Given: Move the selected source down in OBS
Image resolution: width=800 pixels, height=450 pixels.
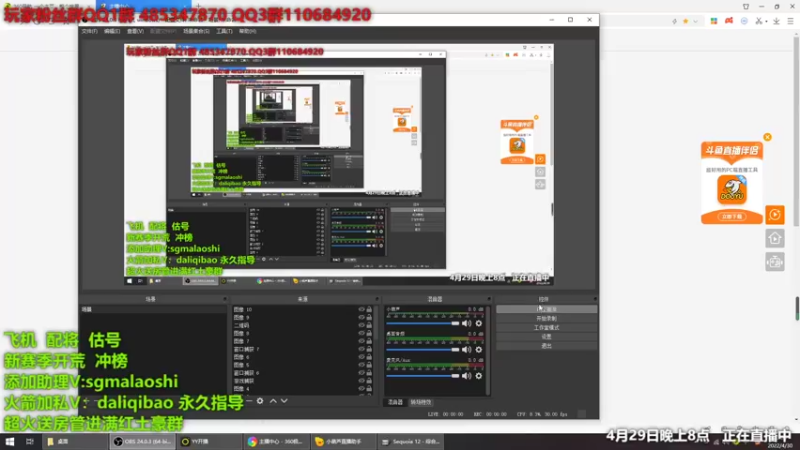Looking at the screenshot, I should [x=284, y=401].
